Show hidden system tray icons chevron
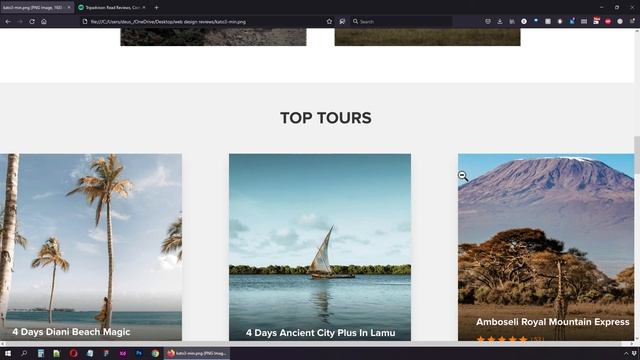This screenshot has height=360, width=640. point(626,353)
